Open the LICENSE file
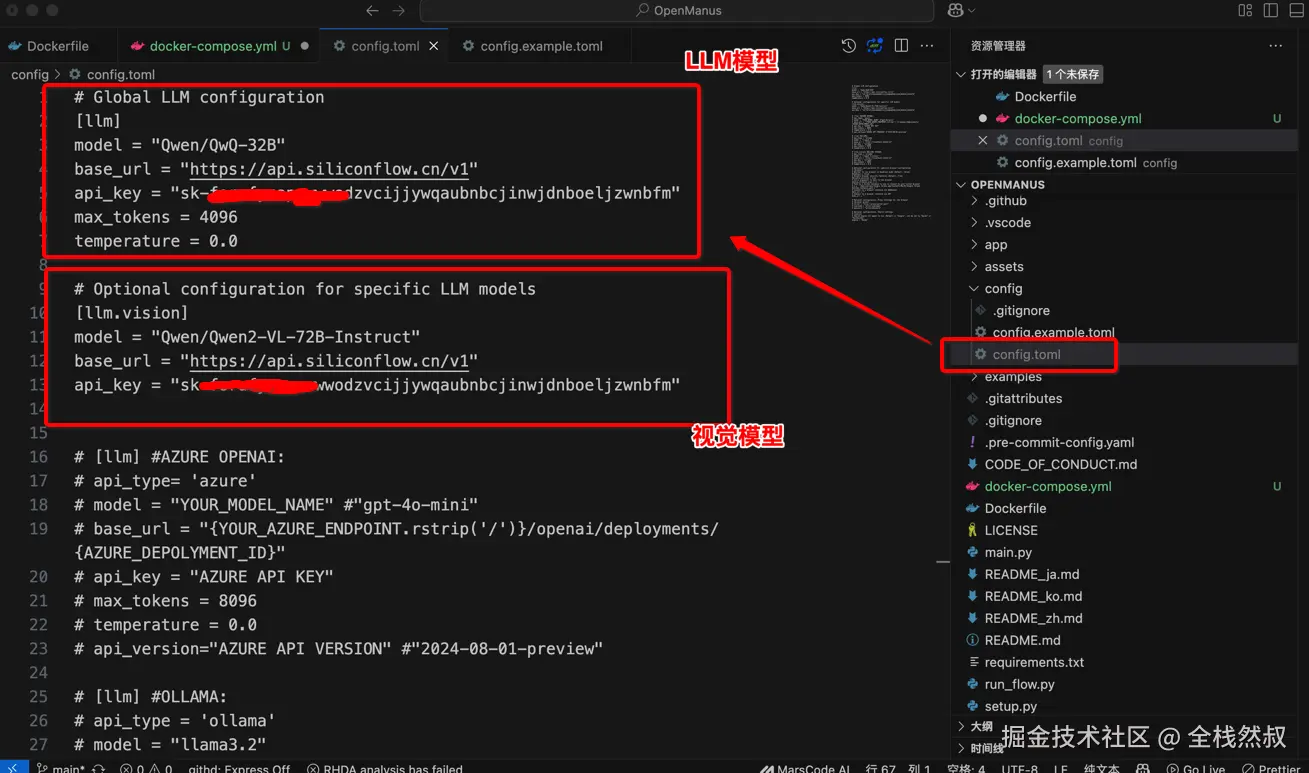Screen dimensions: 1309x773 click(1011, 531)
